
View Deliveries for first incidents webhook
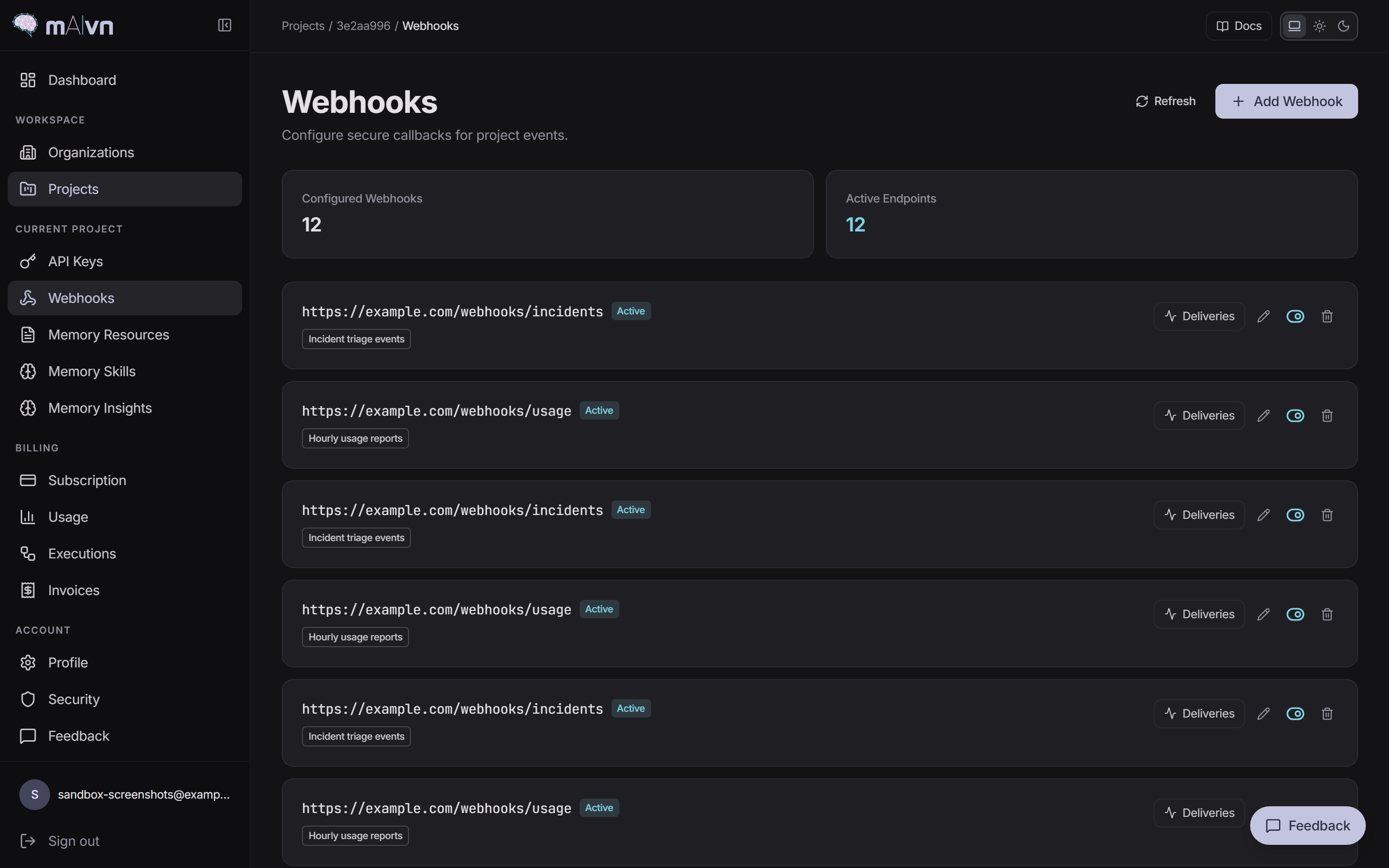[x=1199, y=316]
